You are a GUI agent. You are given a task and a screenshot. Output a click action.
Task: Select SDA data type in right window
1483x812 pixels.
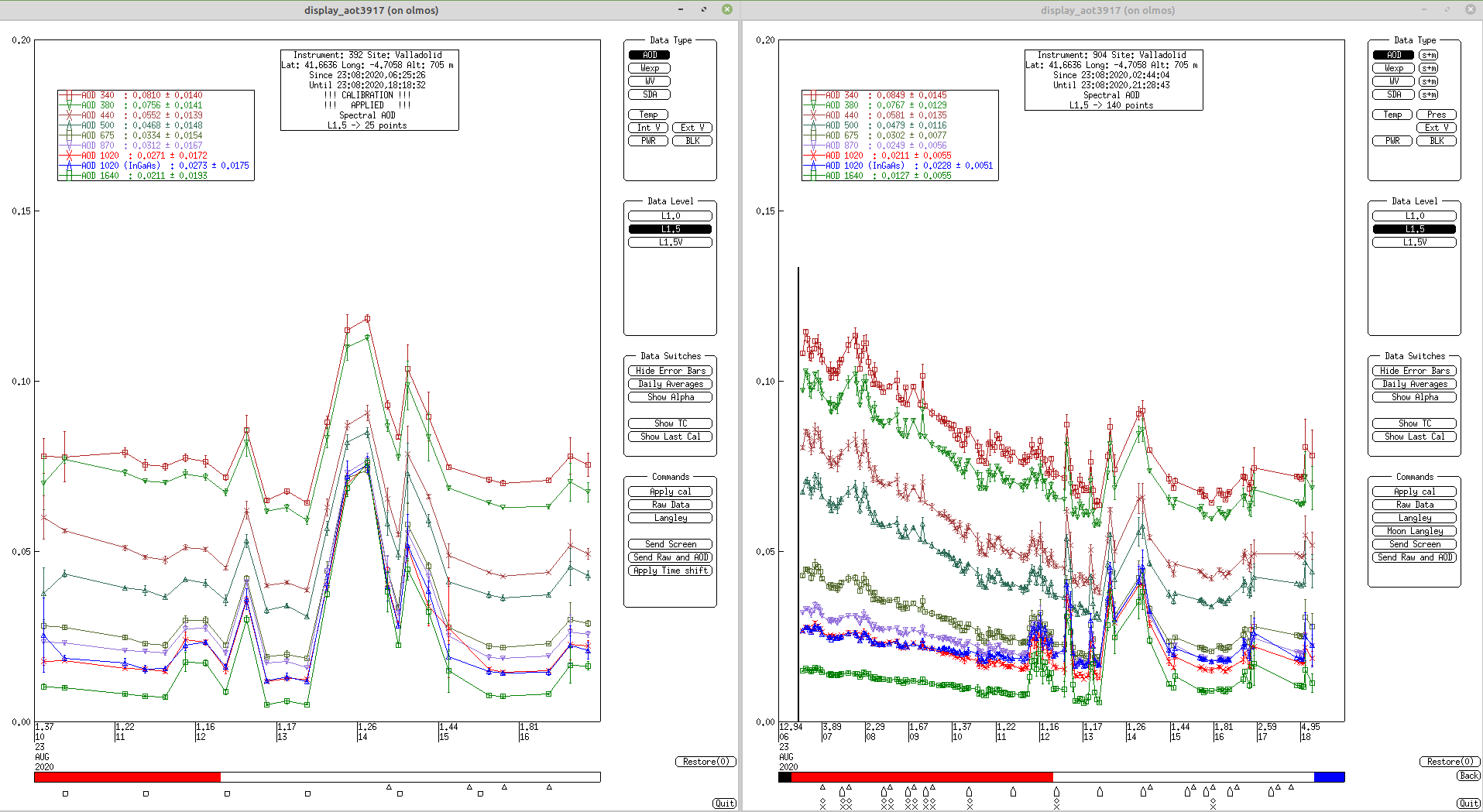(x=1393, y=94)
